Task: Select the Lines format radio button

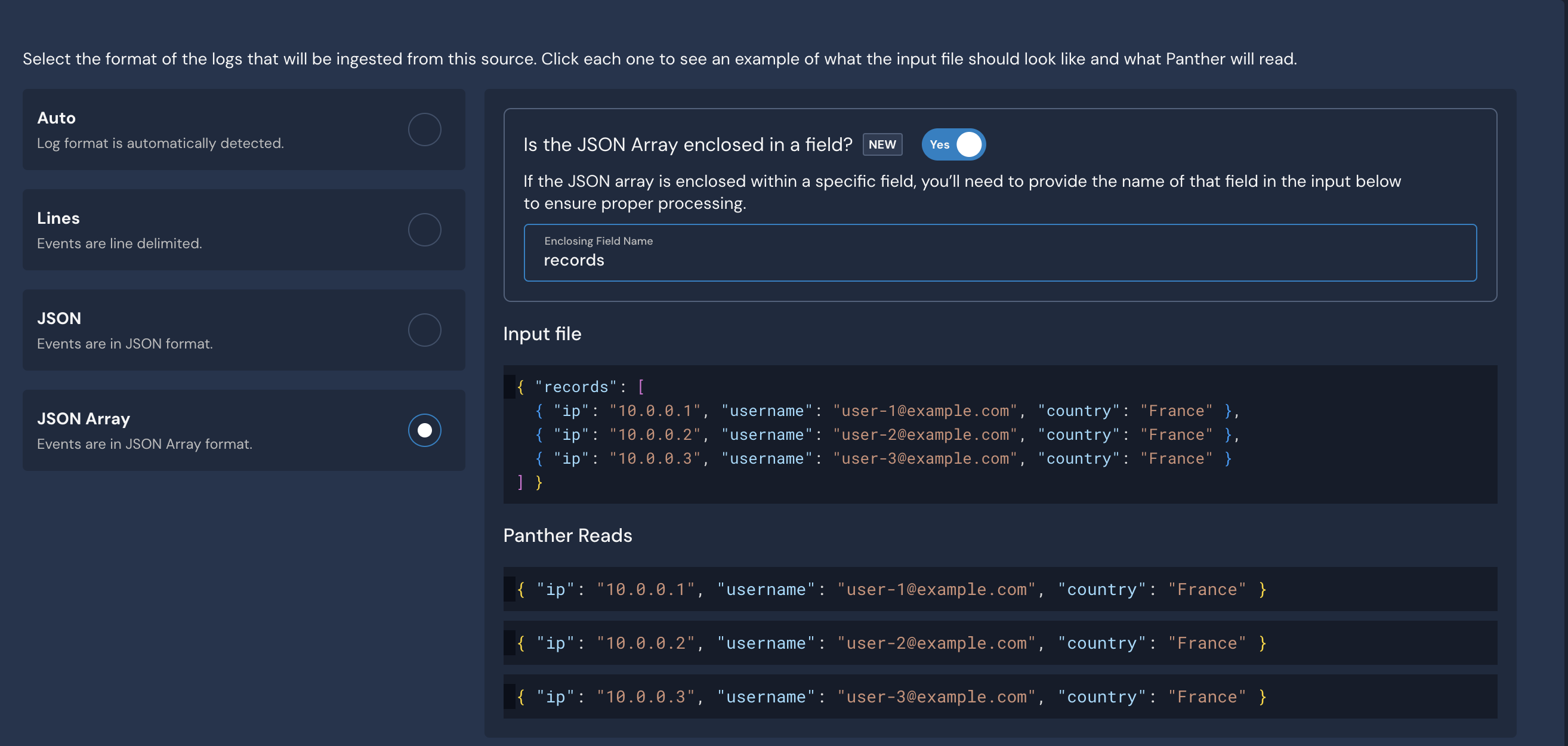Action: [424, 230]
